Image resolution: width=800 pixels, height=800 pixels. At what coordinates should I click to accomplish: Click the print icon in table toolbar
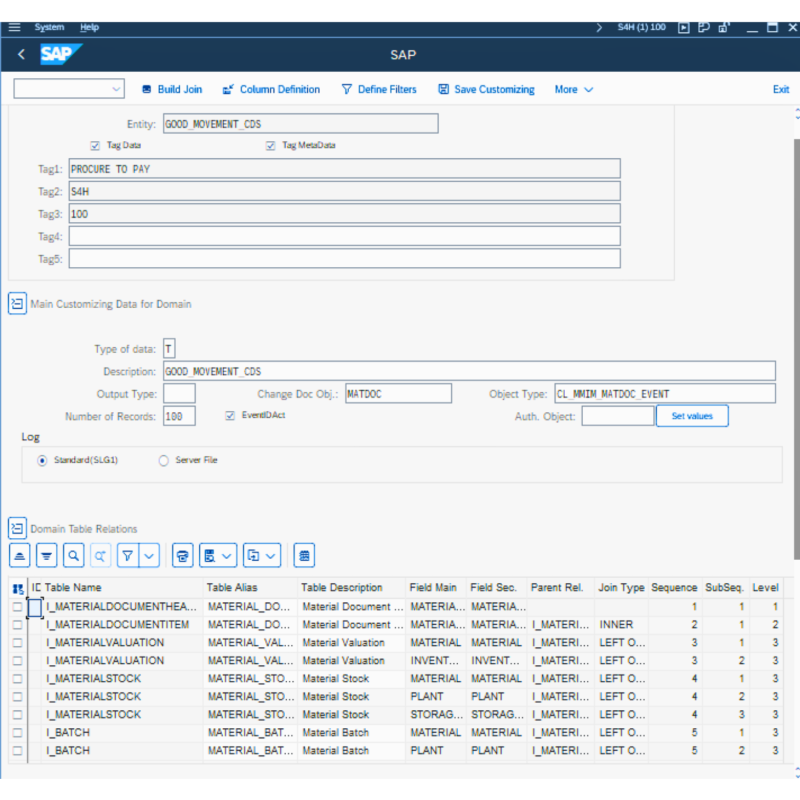click(x=182, y=555)
